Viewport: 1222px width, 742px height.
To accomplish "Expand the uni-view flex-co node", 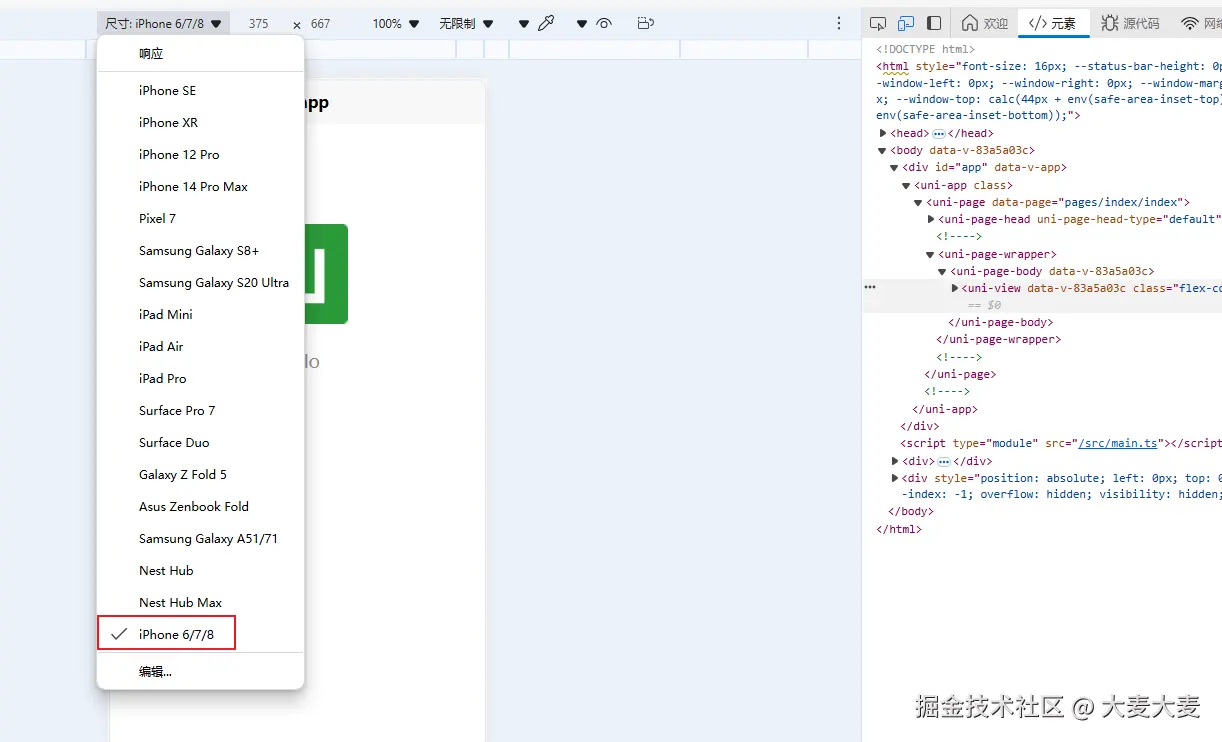I will pos(954,288).
